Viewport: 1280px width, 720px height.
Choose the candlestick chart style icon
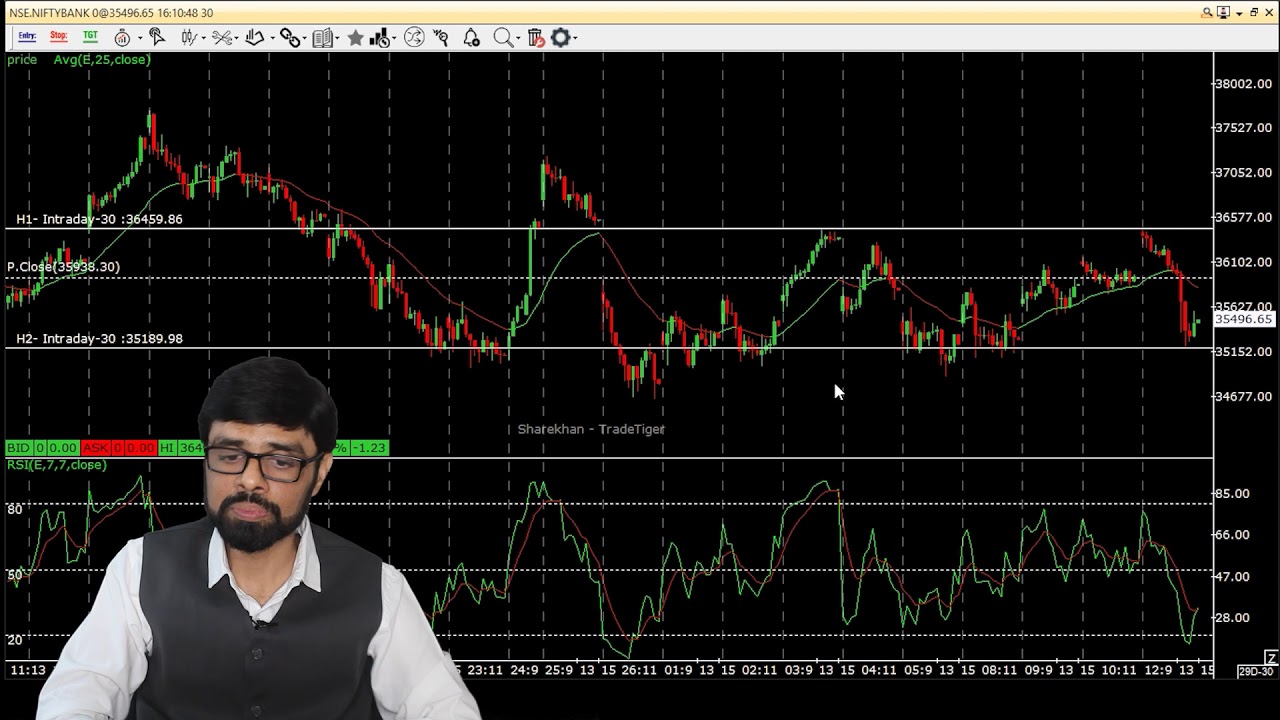pos(188,38)
